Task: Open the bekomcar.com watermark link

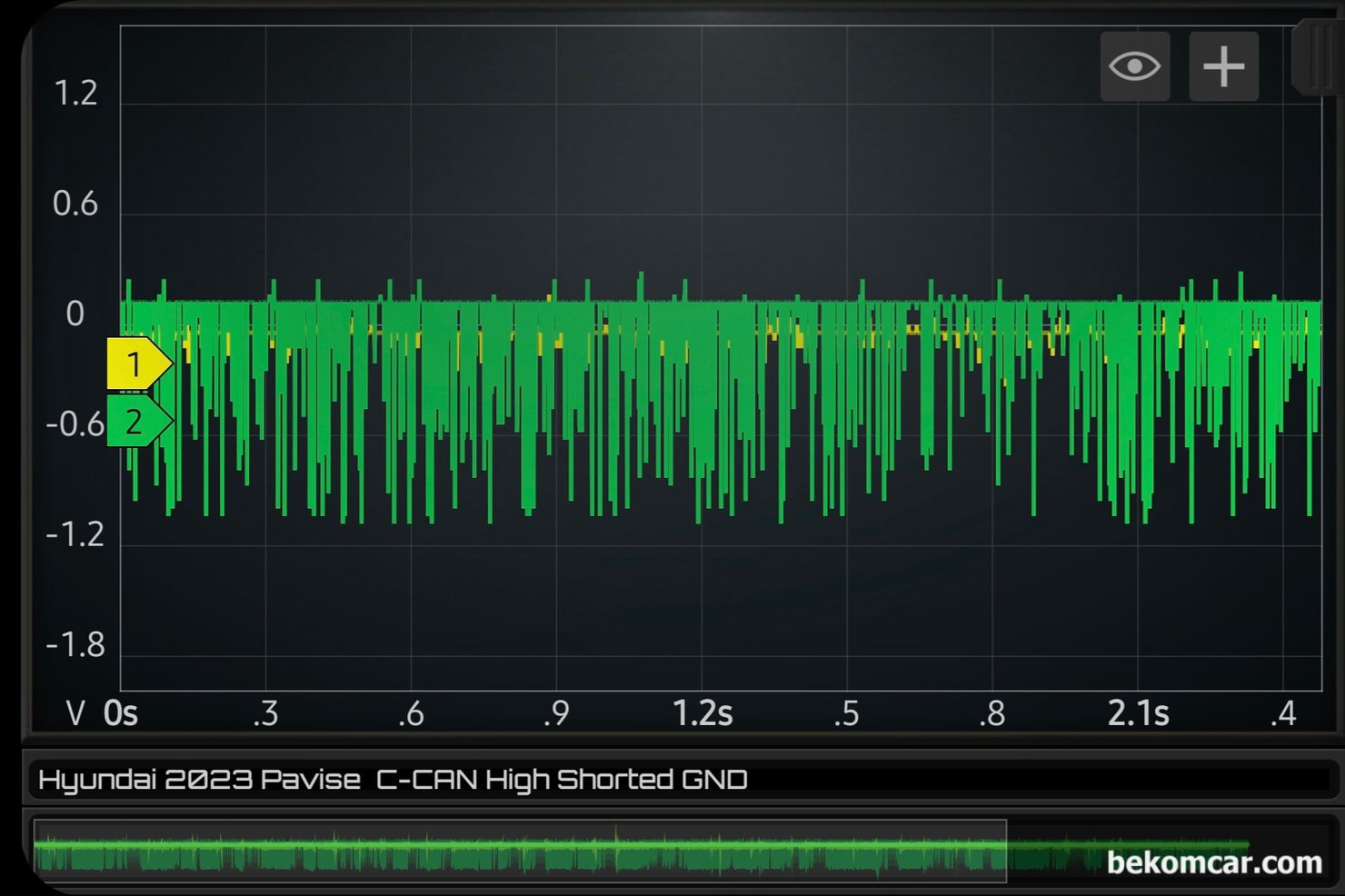Action: [1213, 862]
